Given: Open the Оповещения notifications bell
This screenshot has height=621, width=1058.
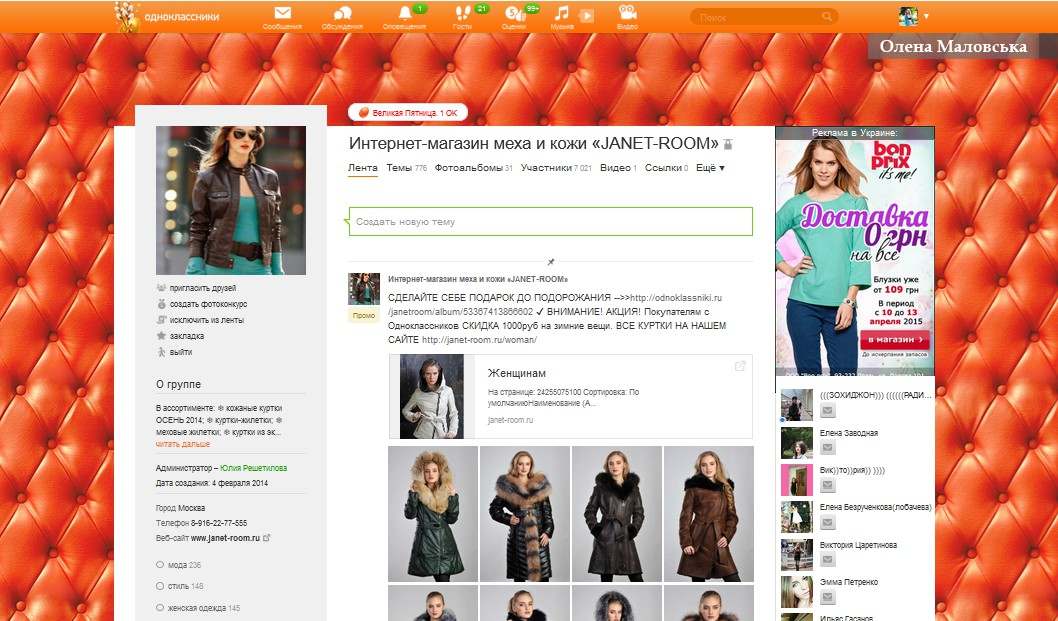Looking at the screenshot, I should [x=405, y=13].
